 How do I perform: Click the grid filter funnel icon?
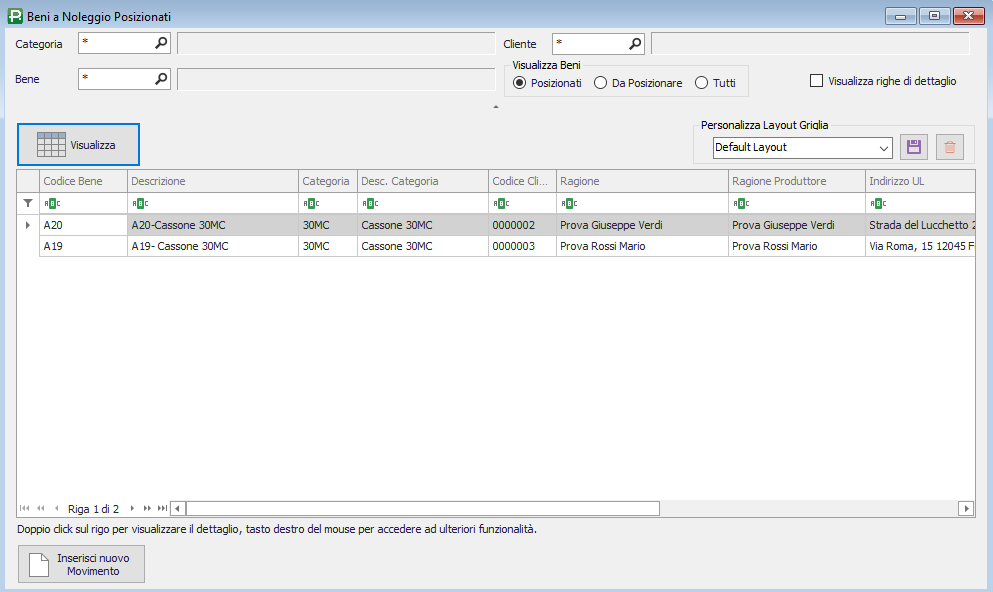[x=28, y=203]
